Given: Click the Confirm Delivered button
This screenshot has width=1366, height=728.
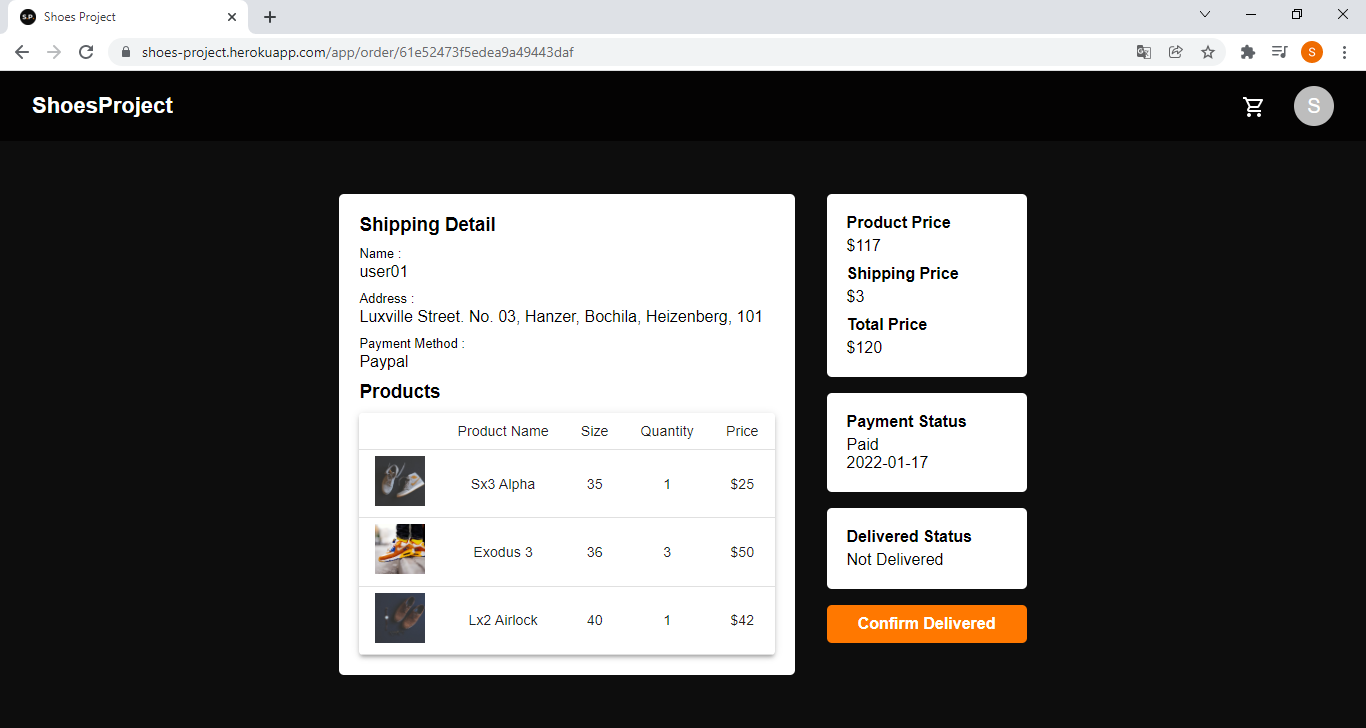Looking at the screenshot, I should click(x=926, y=623).
